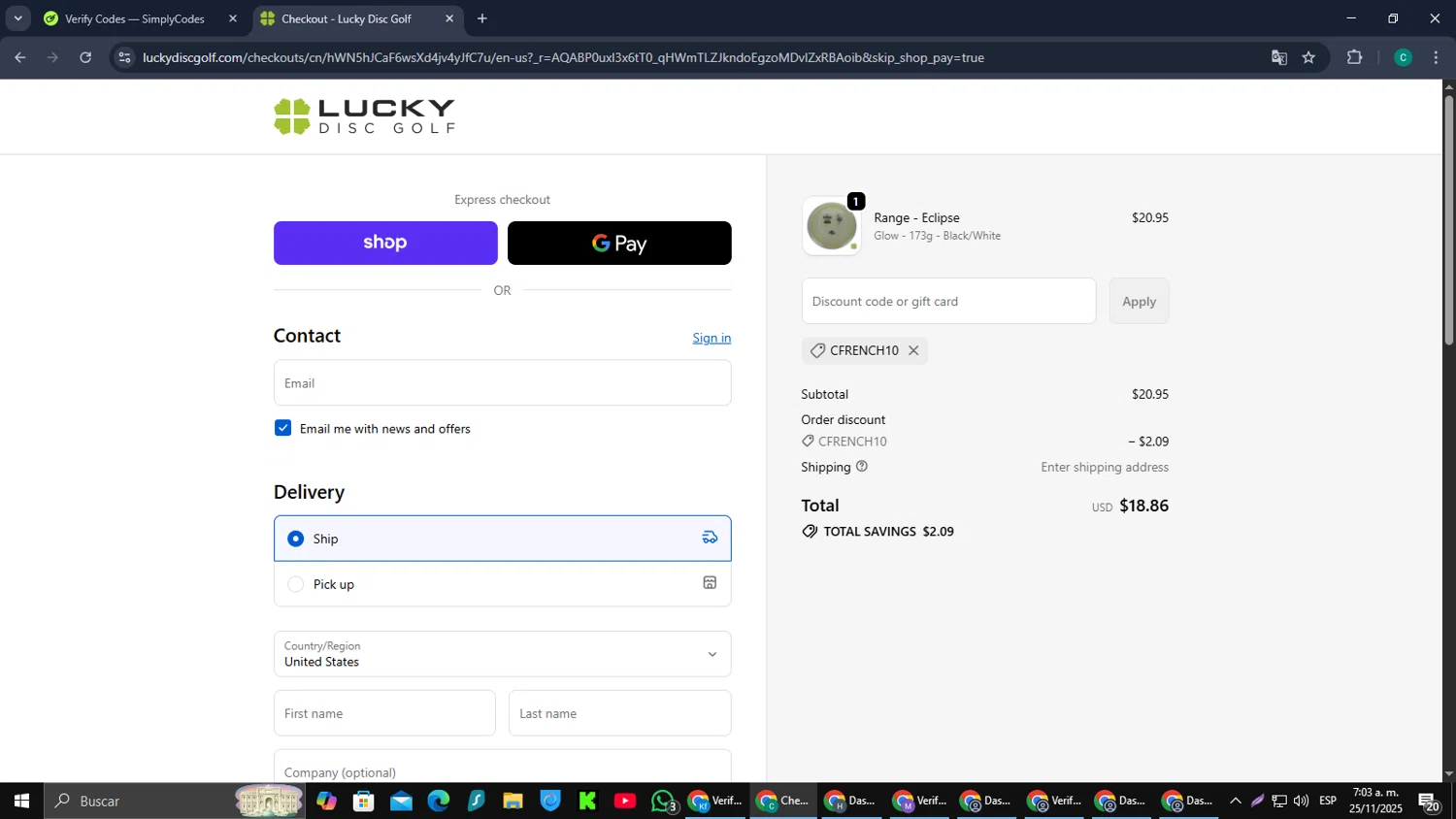Screen dimensions: 1456x819
Task: Click the taskbar Buscar search box
Action: (175, 801)
